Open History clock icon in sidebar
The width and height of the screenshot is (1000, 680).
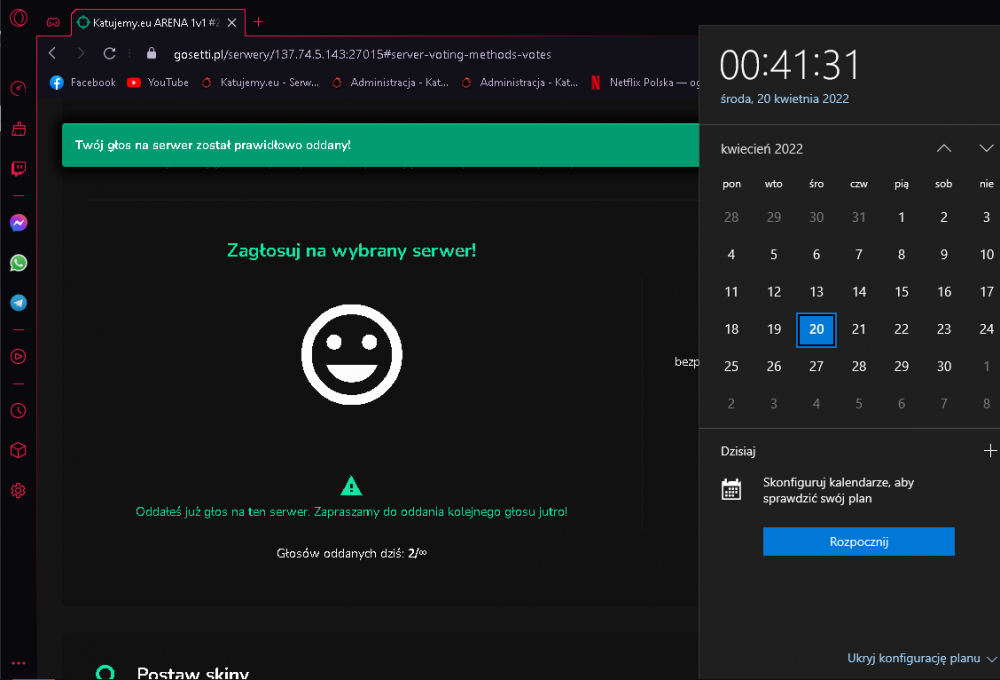point(18,411)
